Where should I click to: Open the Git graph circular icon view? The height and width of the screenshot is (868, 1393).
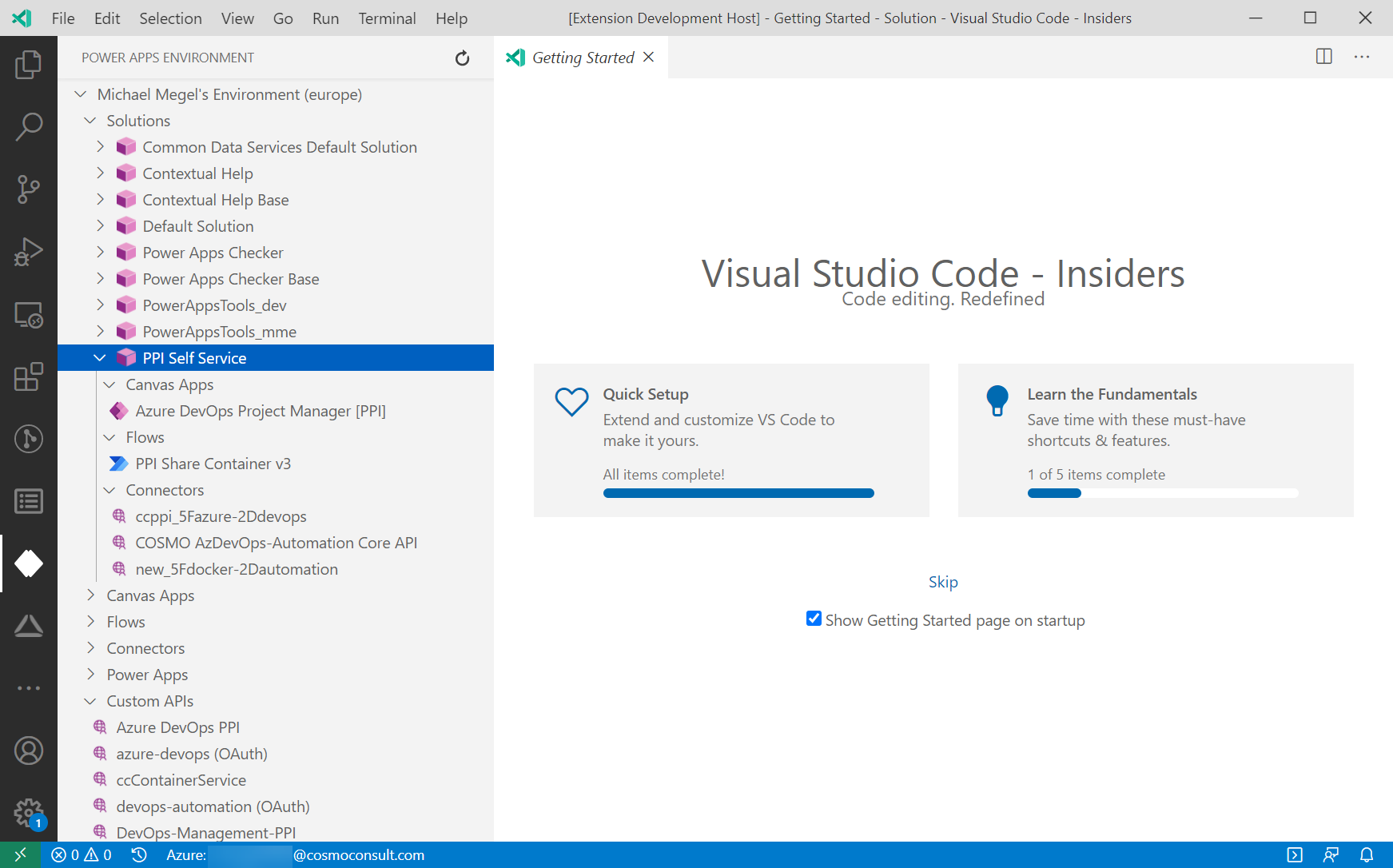[x=29, y=439]
